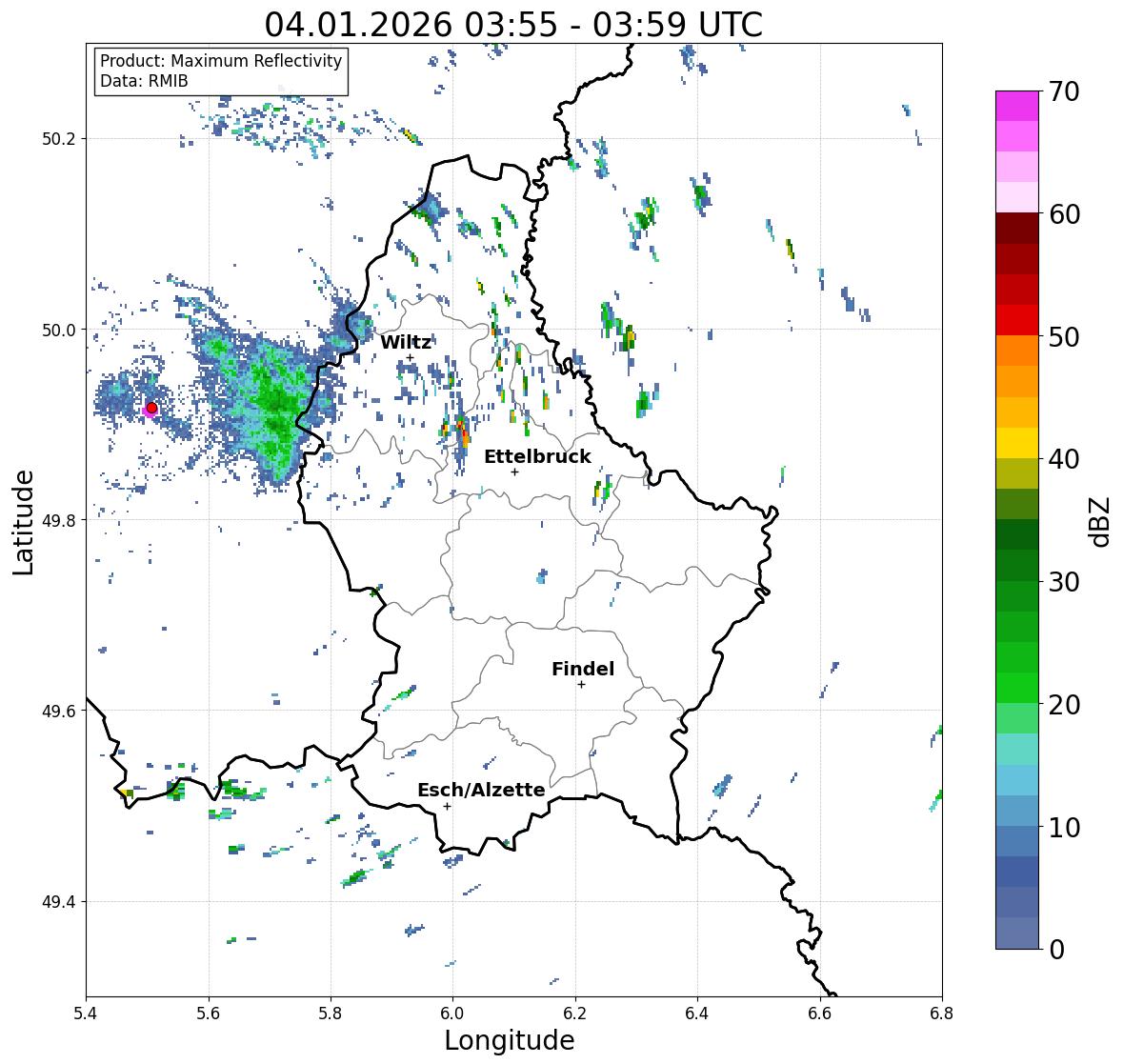Click the Wiltz station label

pos(406,342)
